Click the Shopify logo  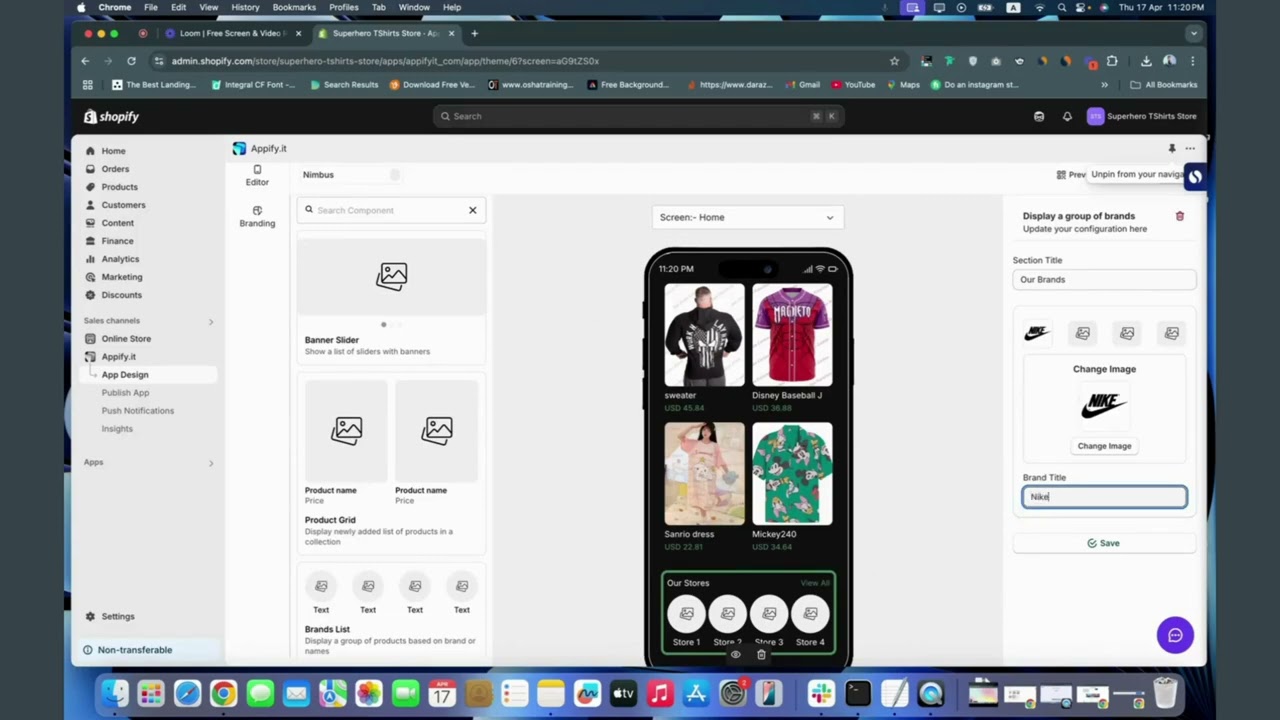111,116
